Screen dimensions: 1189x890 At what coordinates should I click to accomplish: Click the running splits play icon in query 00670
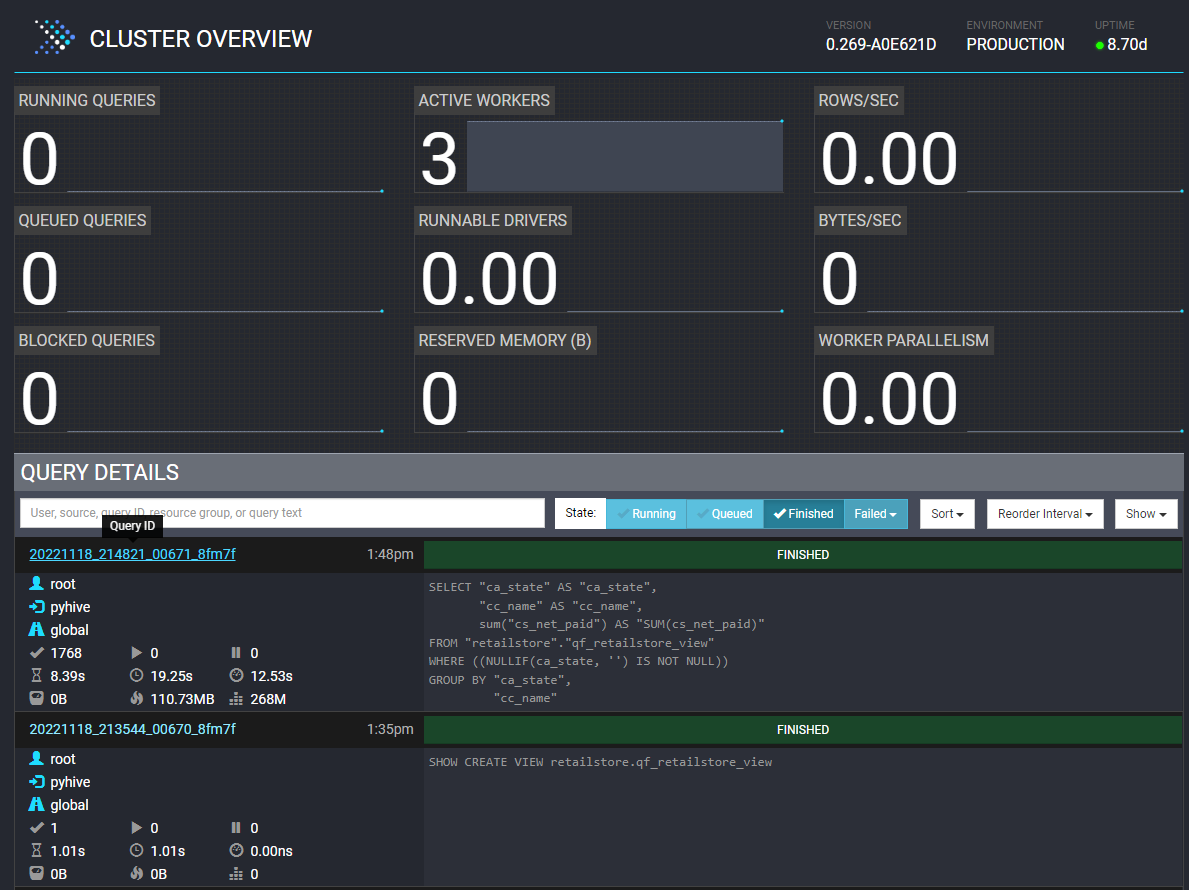point(136,828)
